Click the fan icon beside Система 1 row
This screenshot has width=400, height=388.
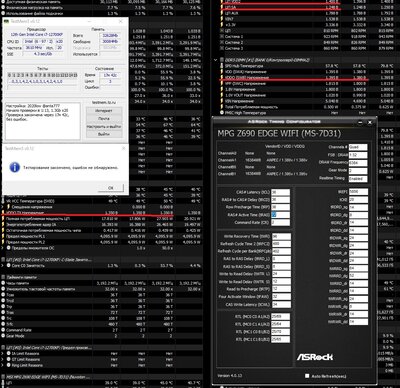[222, 37]
